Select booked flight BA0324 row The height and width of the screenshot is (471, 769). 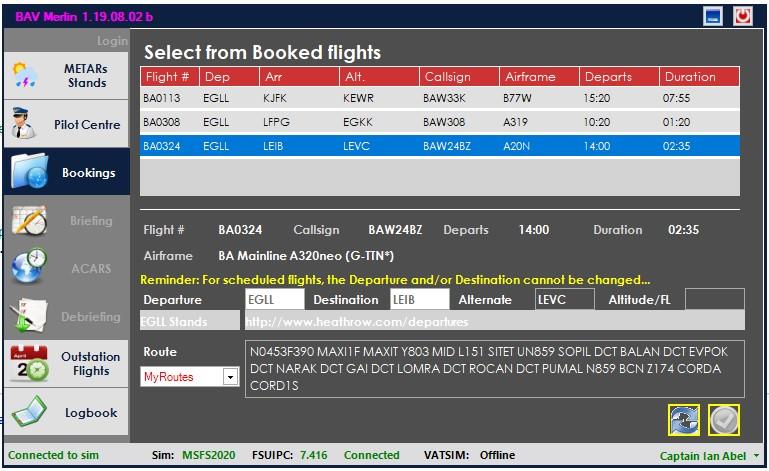[x=440, y=146]
